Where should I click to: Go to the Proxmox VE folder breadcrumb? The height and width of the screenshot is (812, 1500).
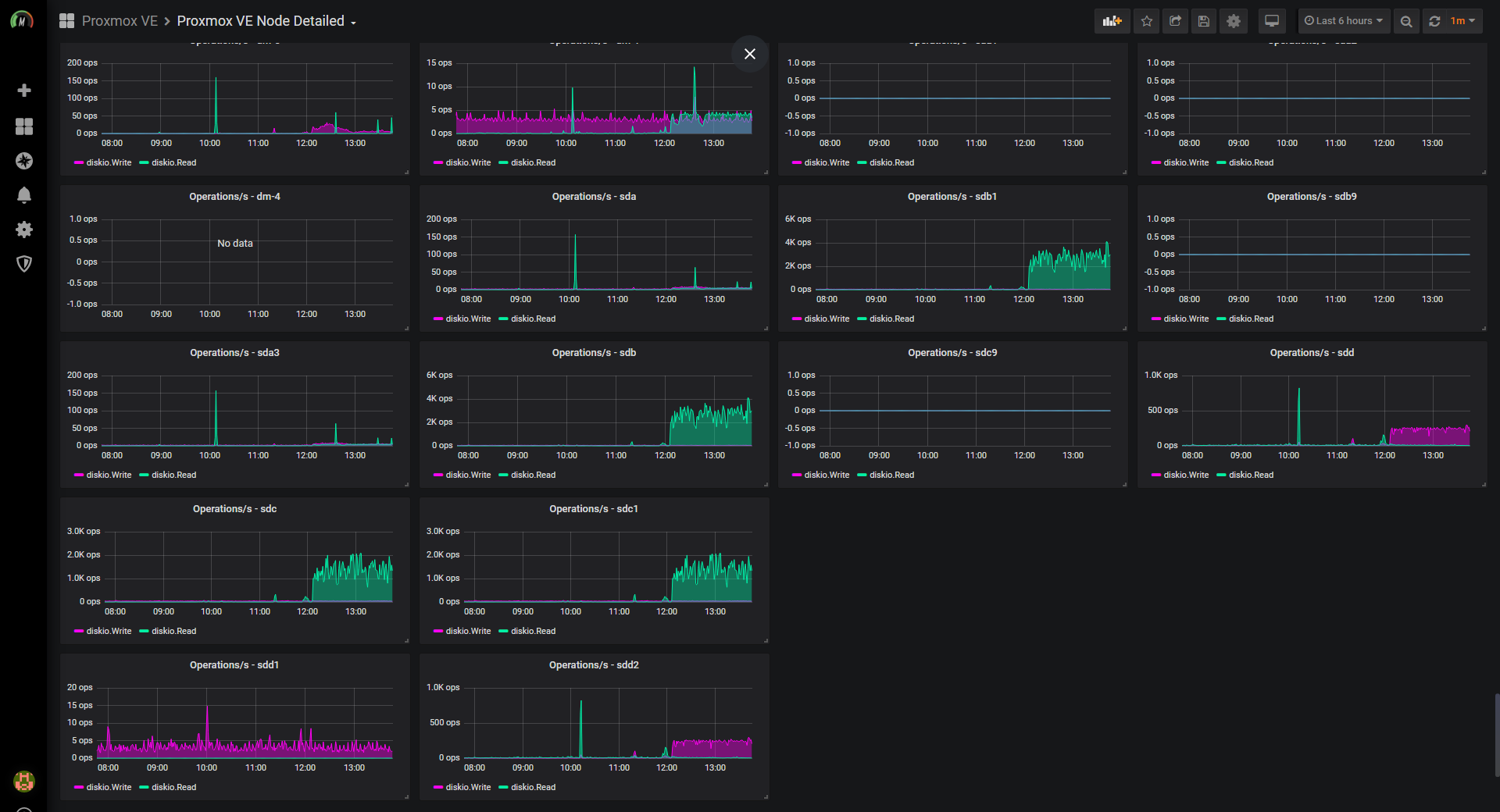pyautogui.click(x=120, y=21)
